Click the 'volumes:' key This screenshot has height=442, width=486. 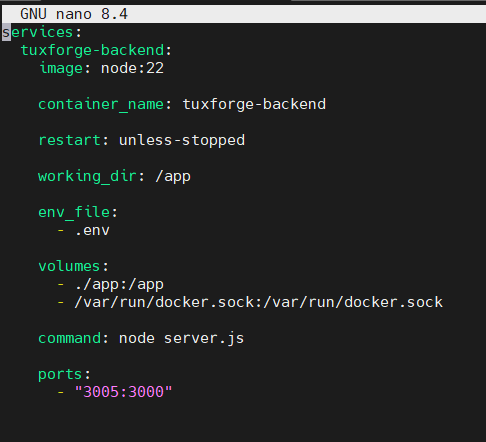(74, 266)
